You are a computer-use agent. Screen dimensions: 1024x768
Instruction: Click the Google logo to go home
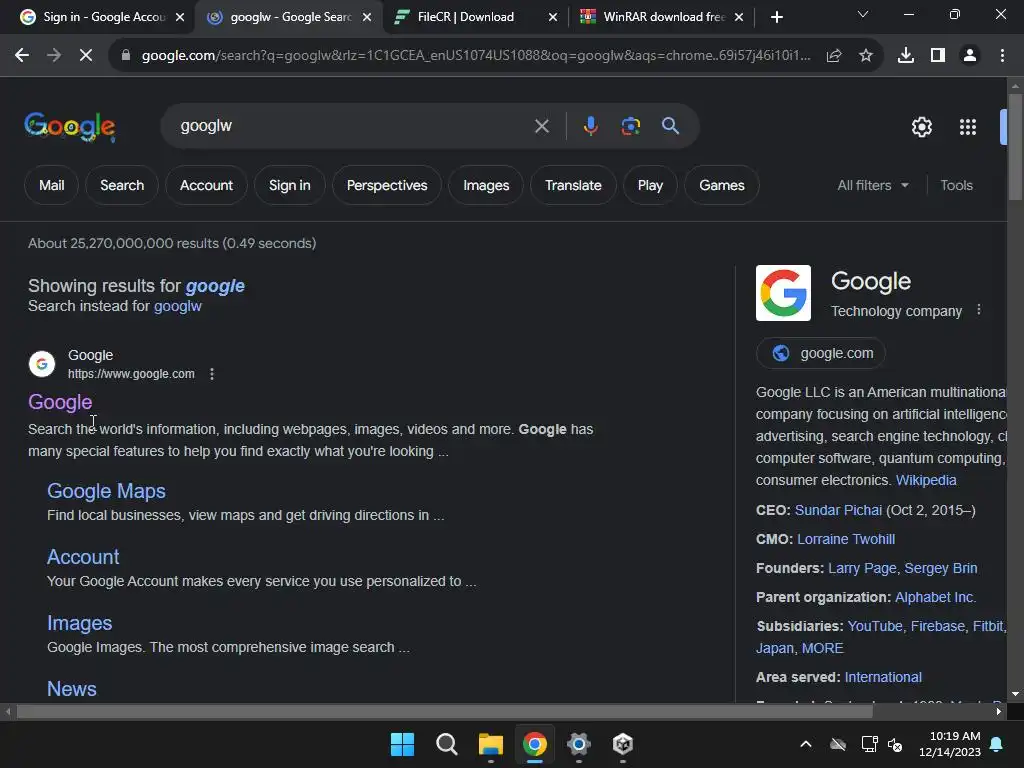coord(70,127)
